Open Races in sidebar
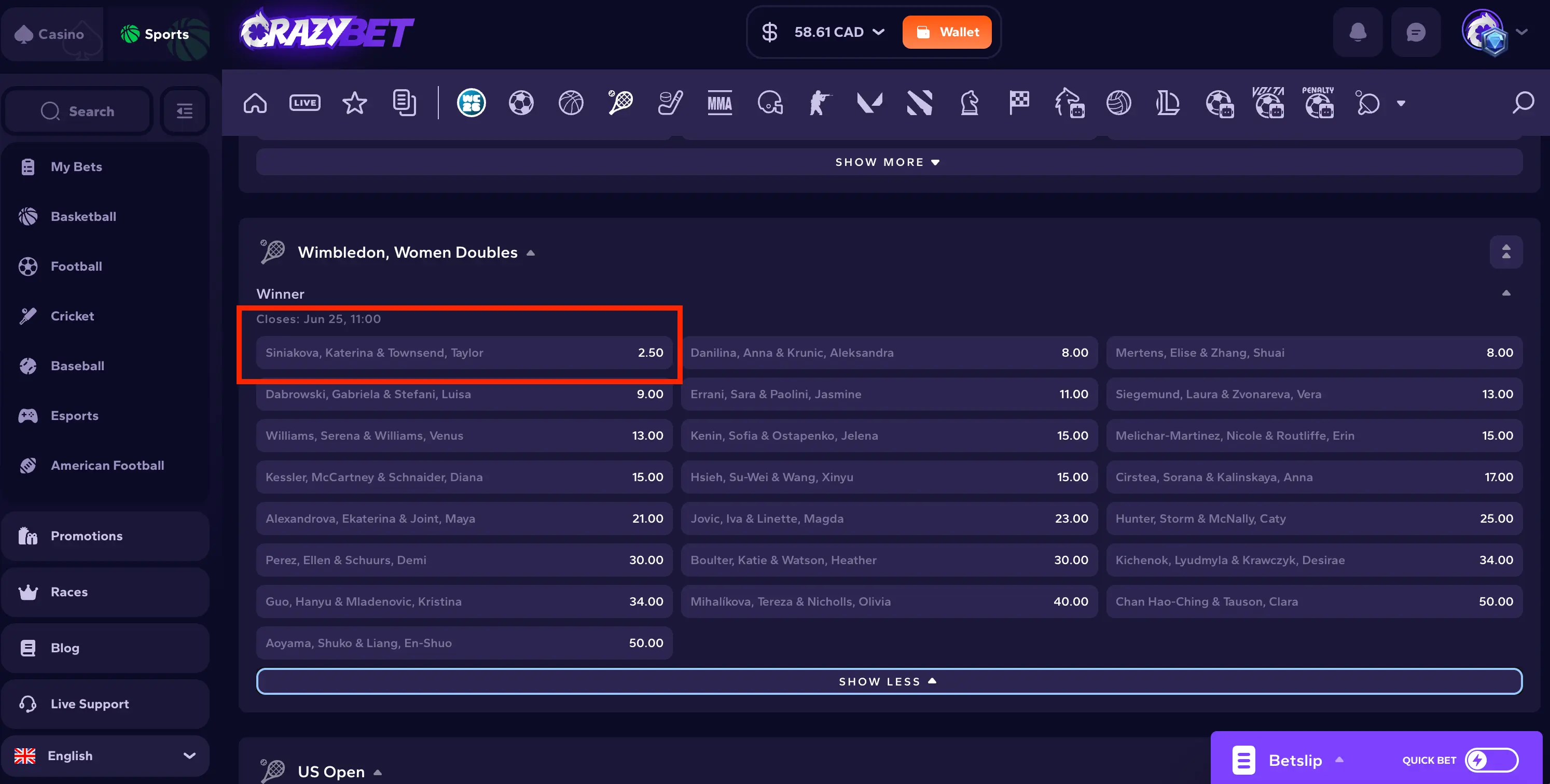 click(105, 592)
